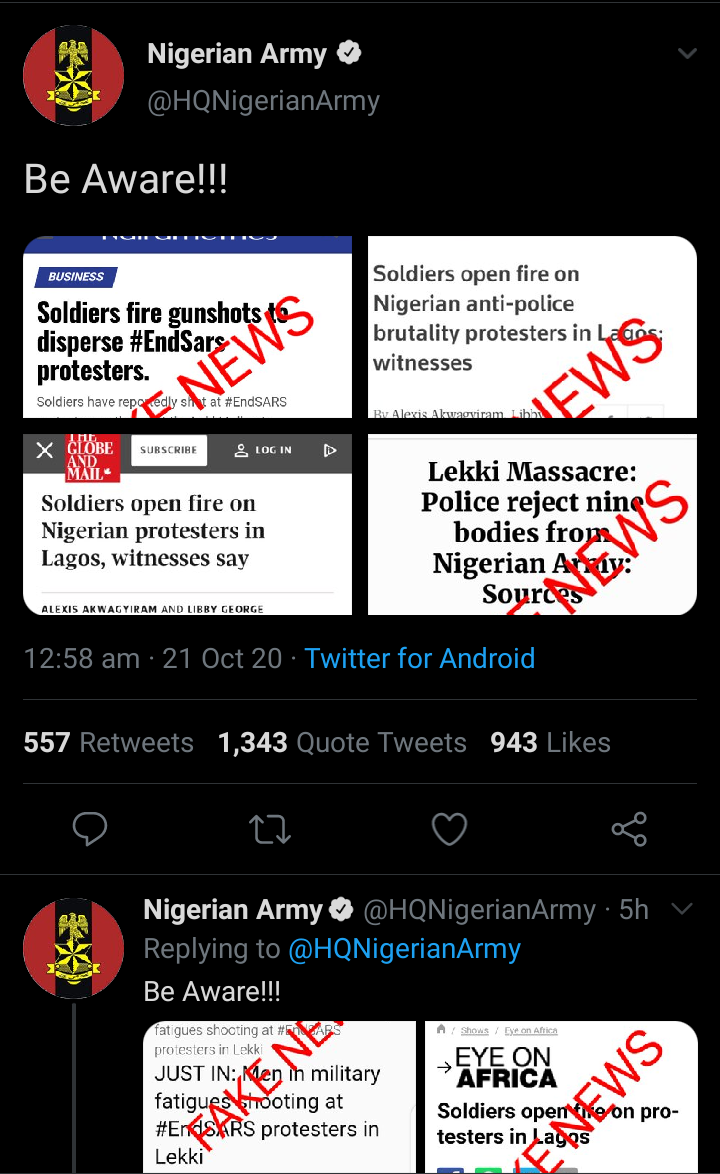
Task: Like the tweet with heart icon
Action: pos(449,829)
